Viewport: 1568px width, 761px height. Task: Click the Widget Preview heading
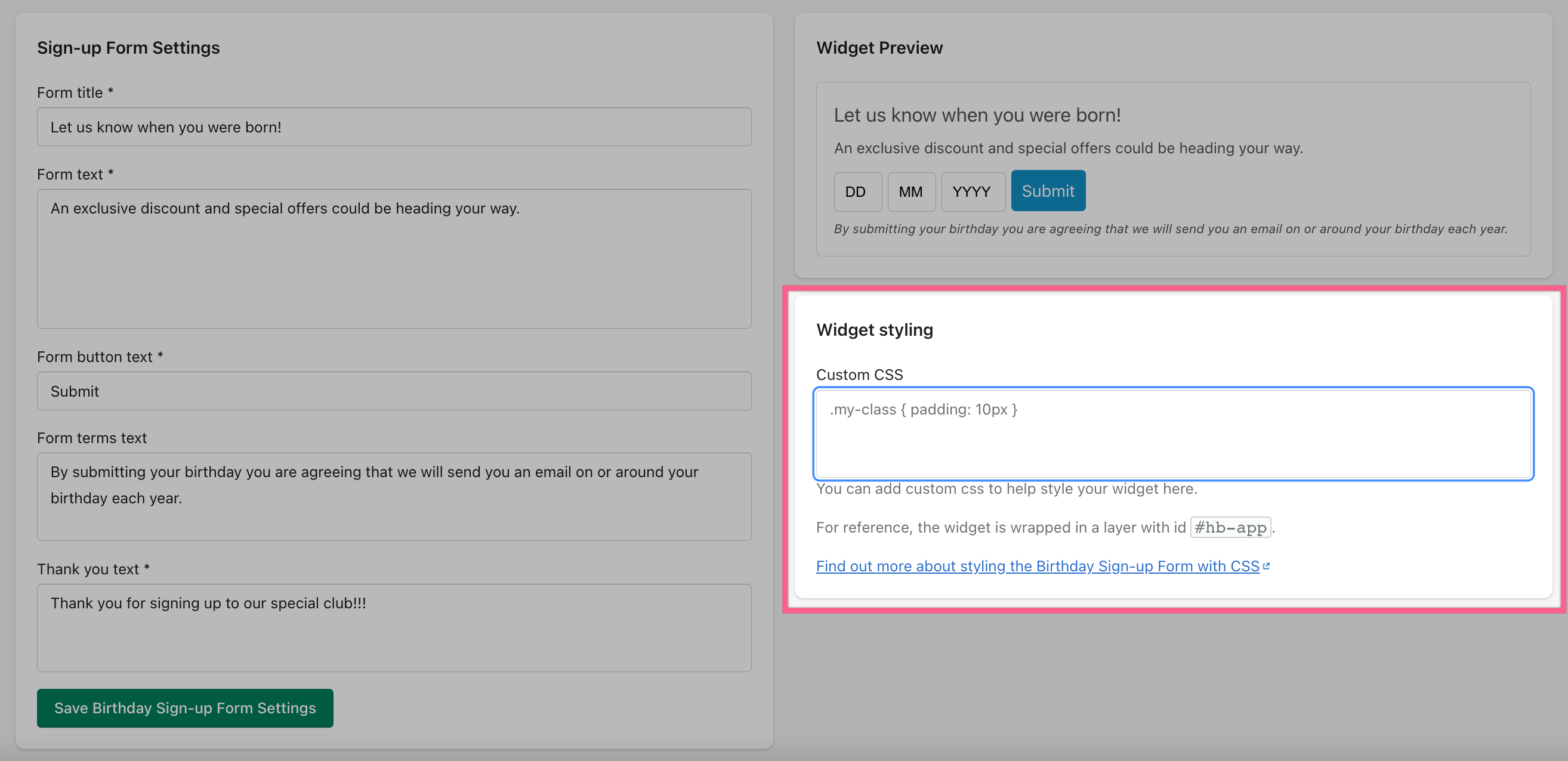[879, 48]
